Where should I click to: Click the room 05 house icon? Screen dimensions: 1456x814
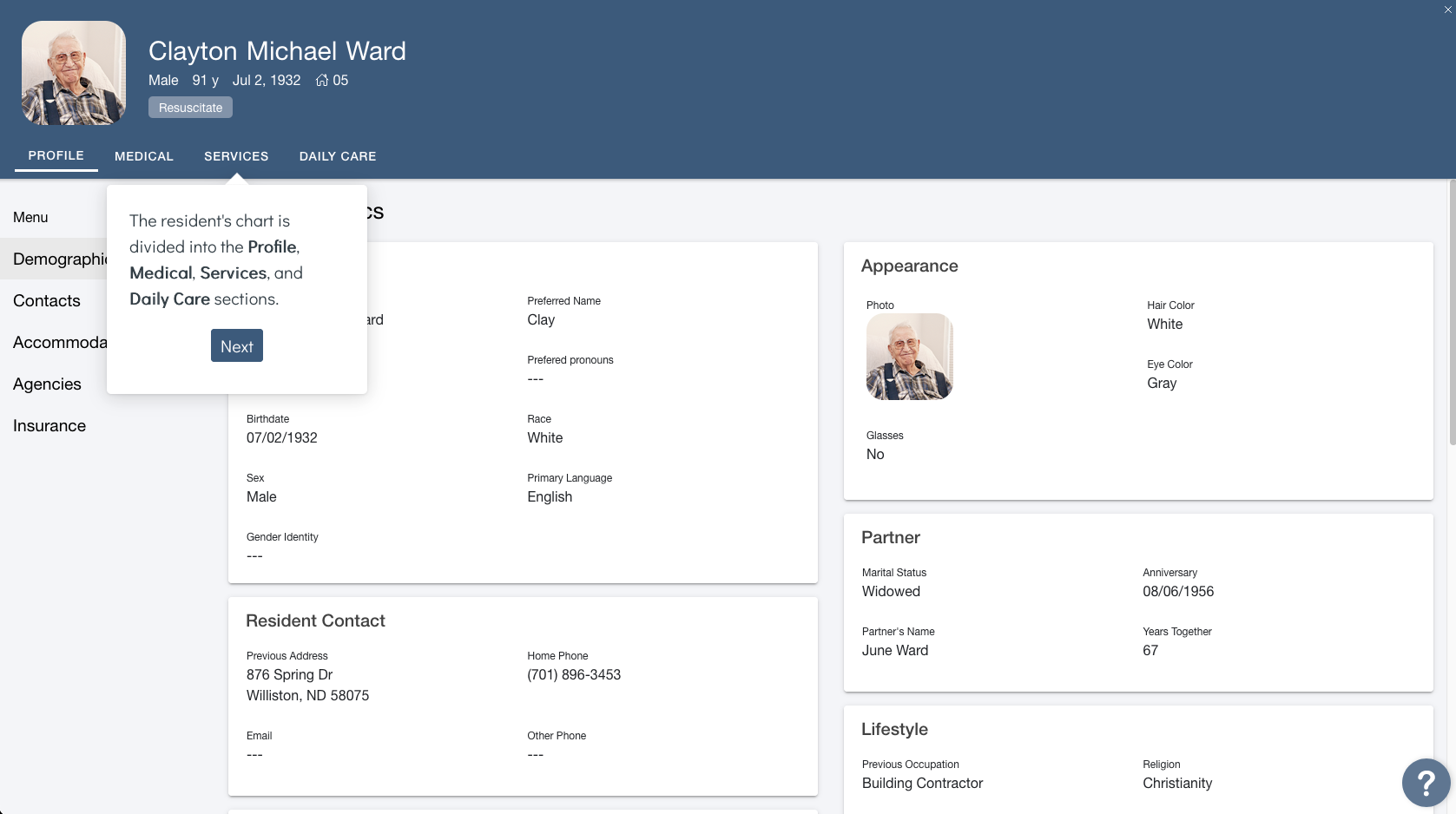(322, 80)
